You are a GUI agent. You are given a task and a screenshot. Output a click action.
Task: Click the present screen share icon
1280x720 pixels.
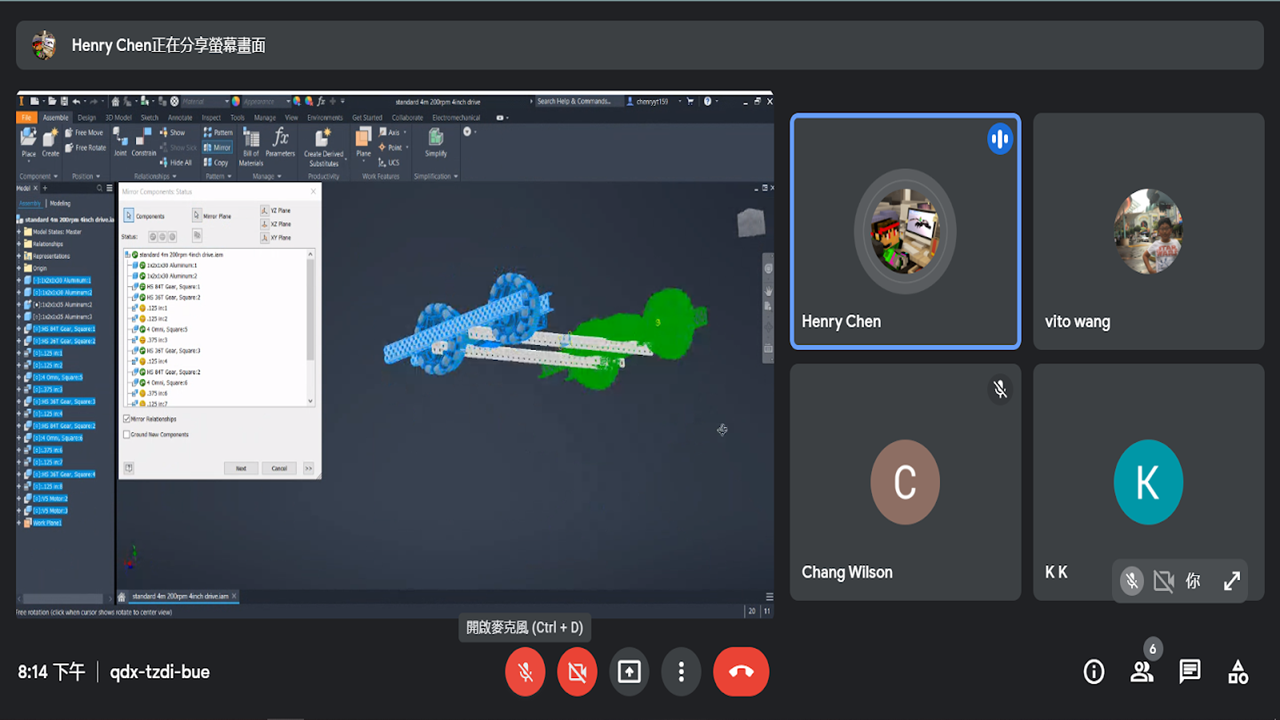[629, 672]
